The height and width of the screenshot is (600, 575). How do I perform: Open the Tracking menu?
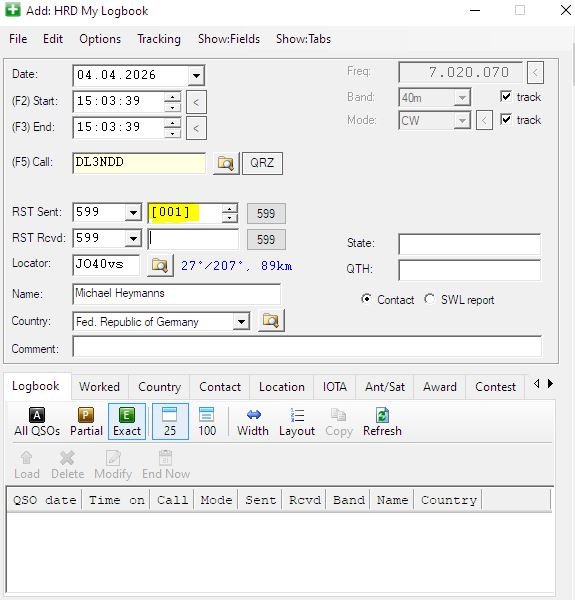pyautogui.click(x=159, y=39)
